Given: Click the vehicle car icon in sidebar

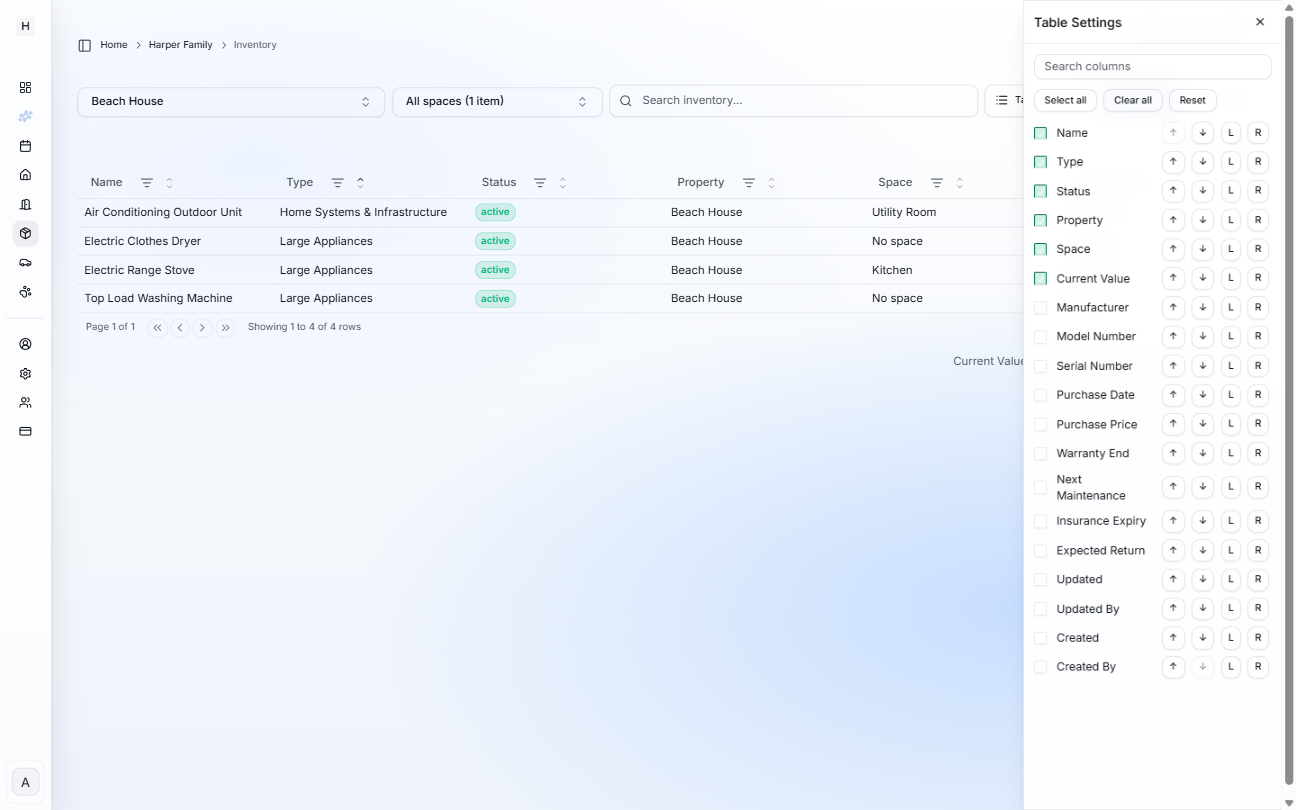Looking at the screenshot, I should [x=26, y=263].
